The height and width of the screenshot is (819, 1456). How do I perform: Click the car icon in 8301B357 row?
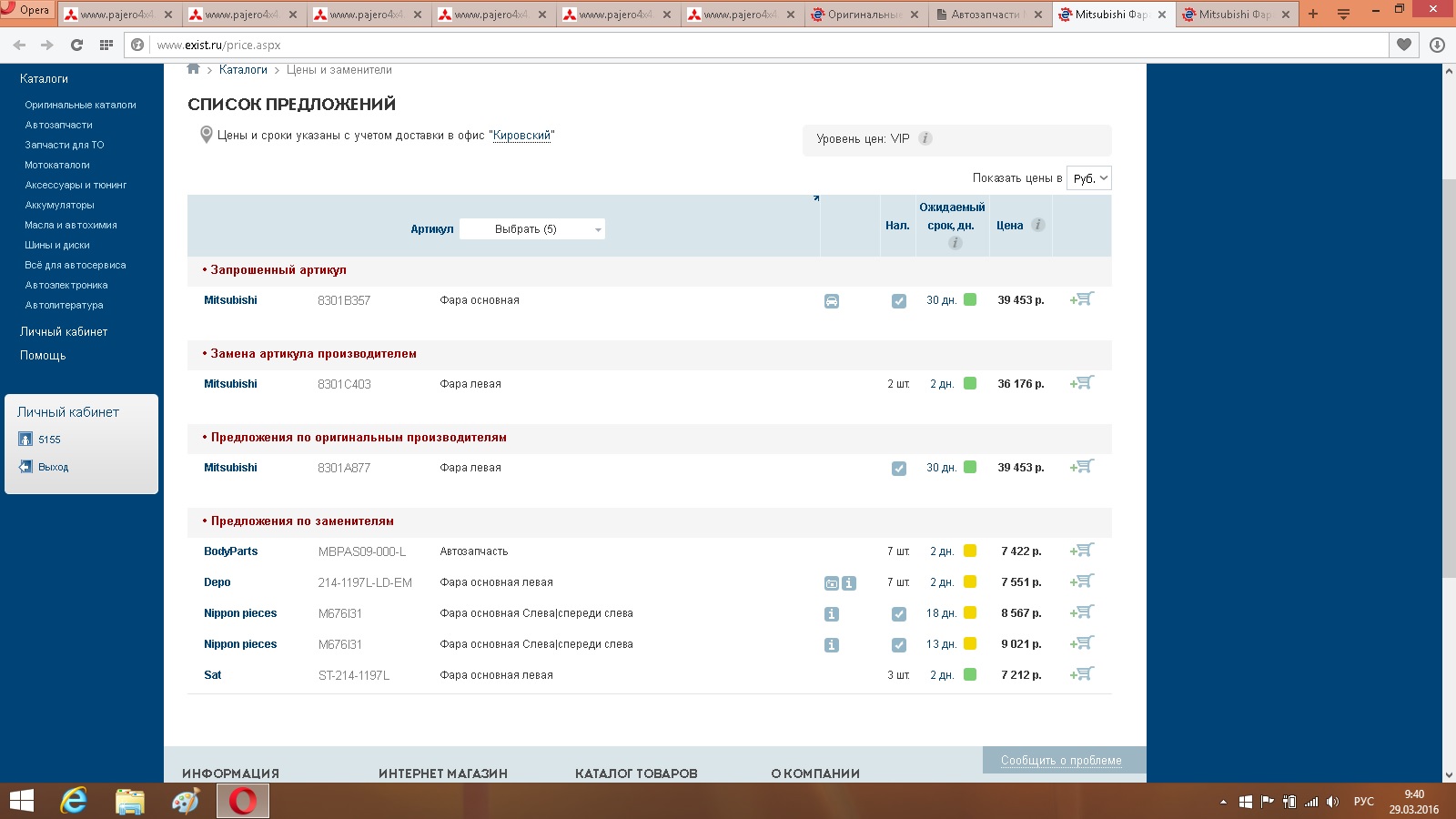[x=832, y=301]
